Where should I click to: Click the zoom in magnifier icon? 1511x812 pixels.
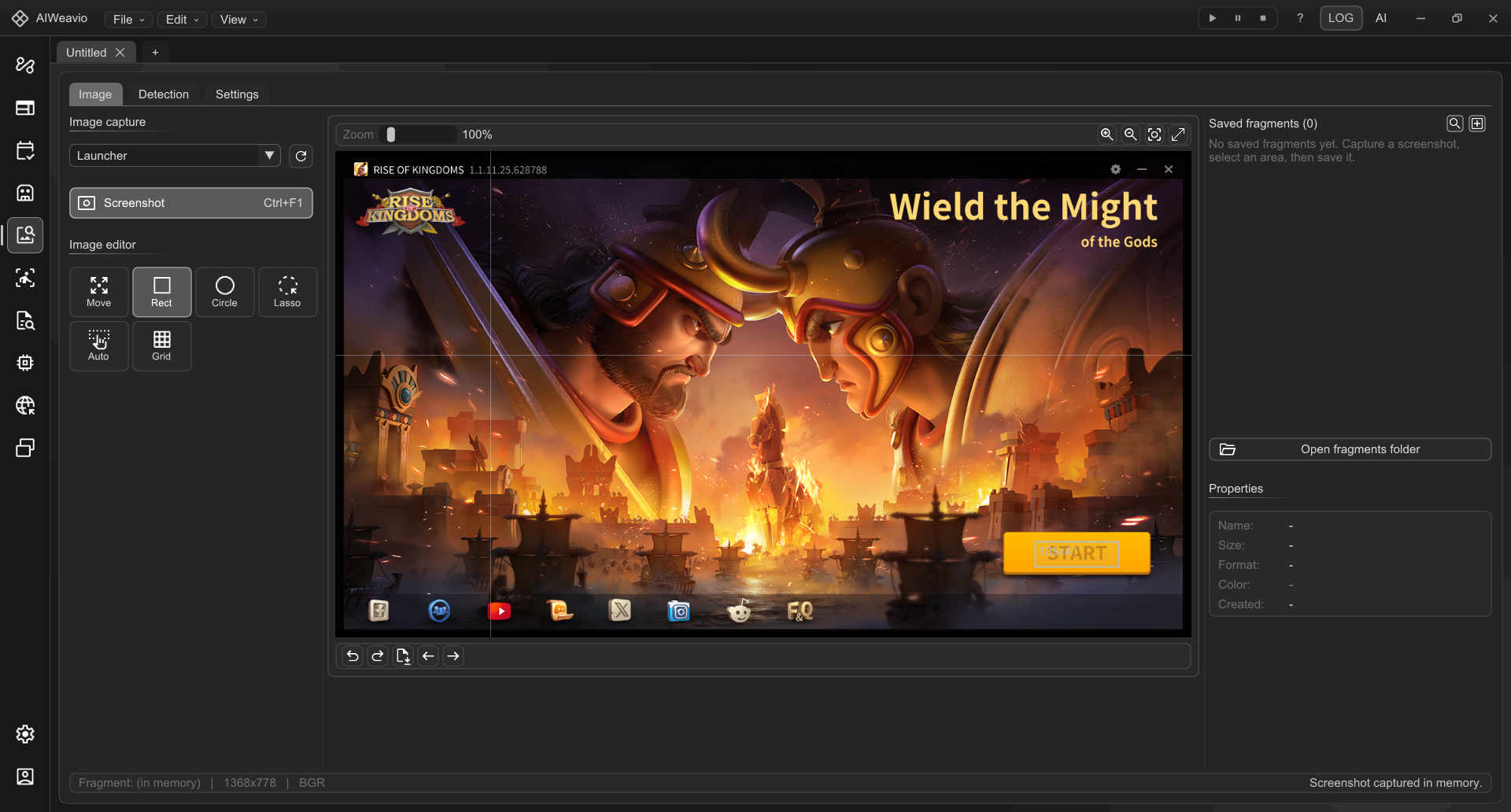click(x=1107, y=135)
